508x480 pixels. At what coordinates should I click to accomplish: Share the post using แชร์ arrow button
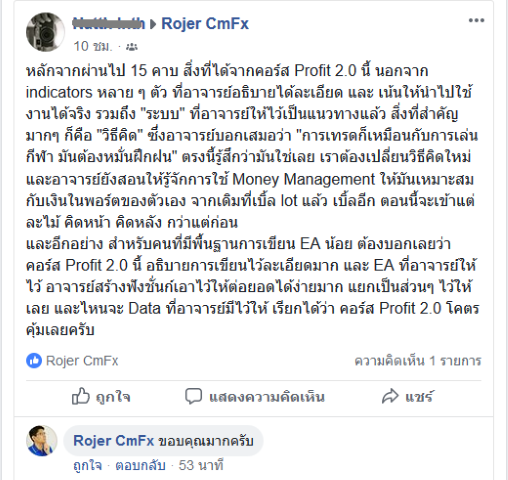click(x=407, y=397)
